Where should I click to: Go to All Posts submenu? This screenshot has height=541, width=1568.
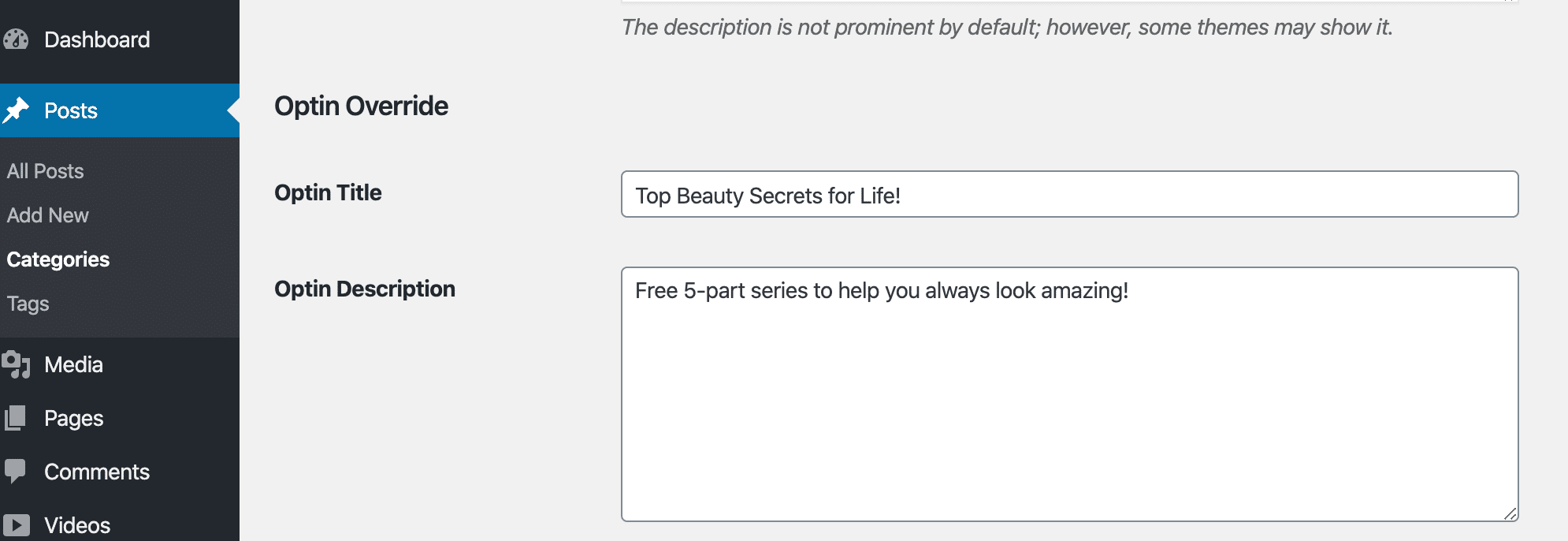45,171
